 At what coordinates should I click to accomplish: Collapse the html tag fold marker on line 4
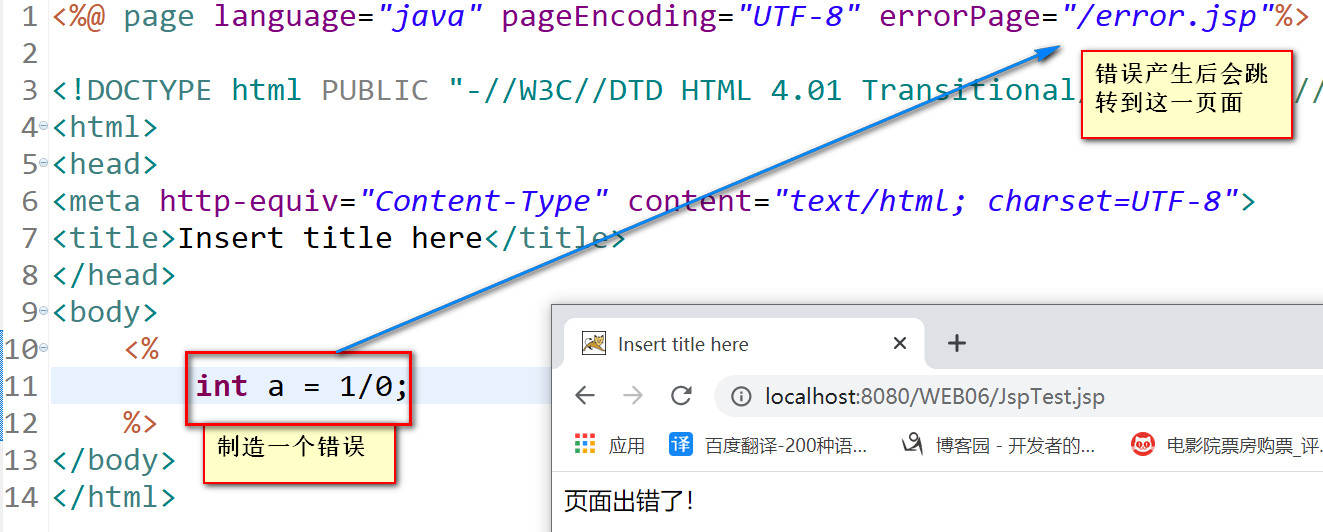(x=43, y=128)
